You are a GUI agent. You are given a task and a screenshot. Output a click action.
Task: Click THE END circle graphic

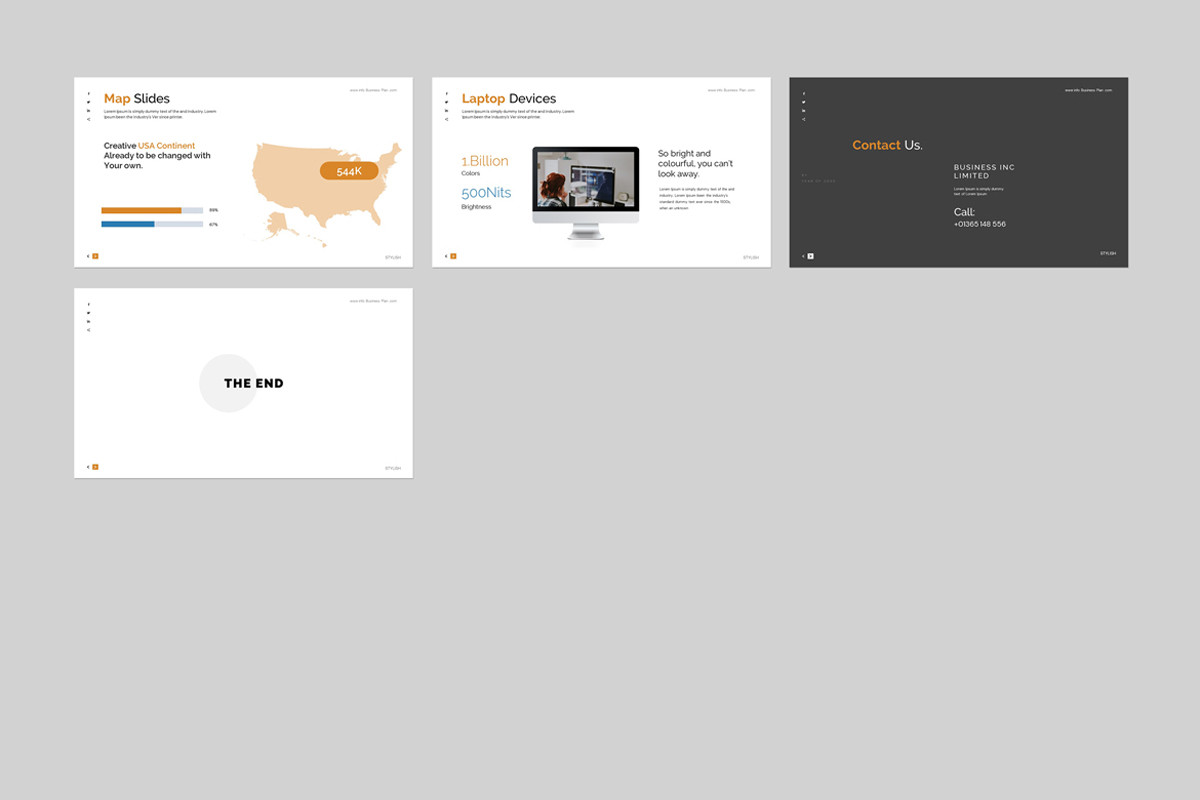(x=230, y=383)
